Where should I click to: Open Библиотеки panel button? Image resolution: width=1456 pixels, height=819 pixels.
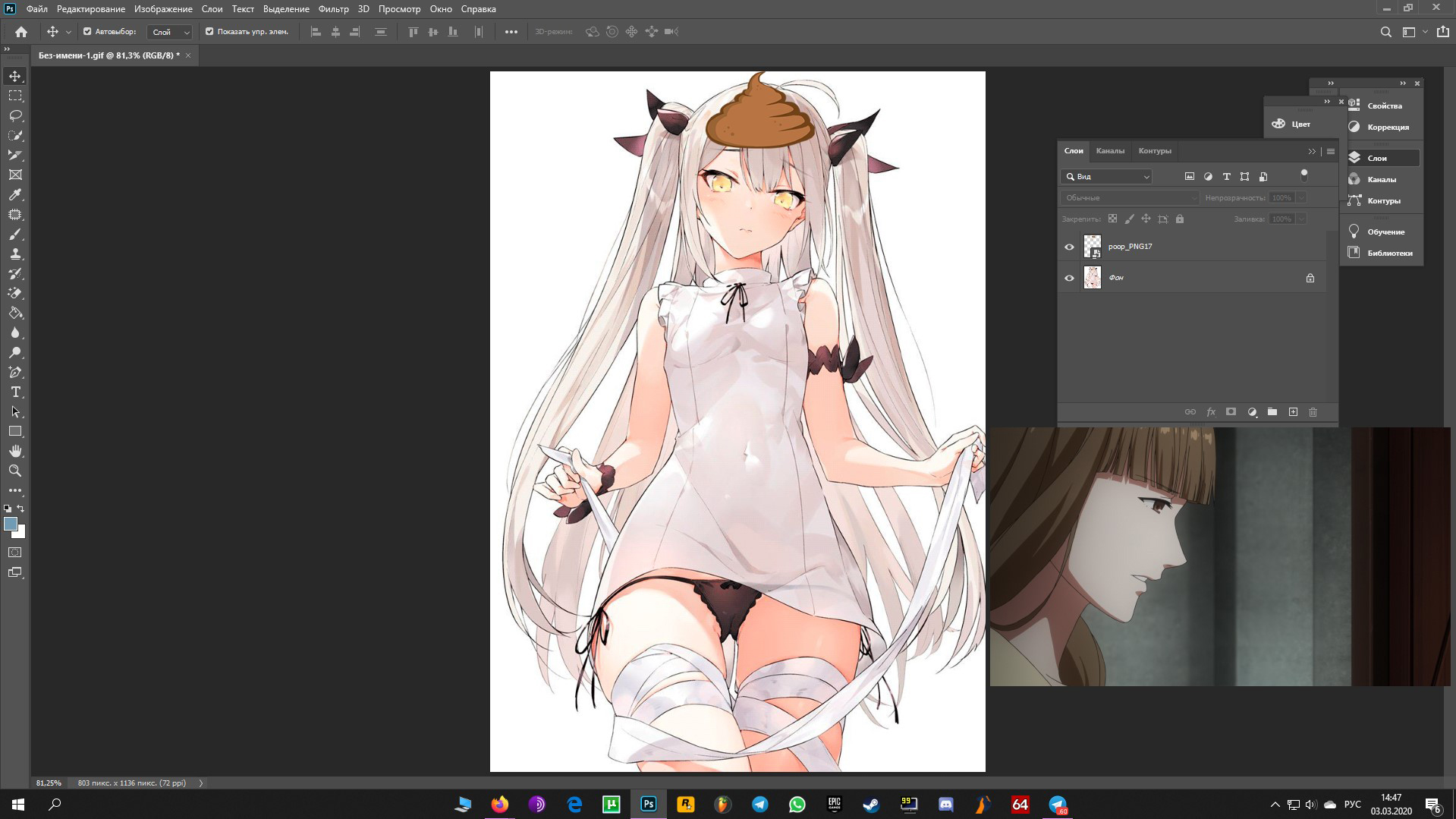pyautogui.click(x=1379, y=253)
